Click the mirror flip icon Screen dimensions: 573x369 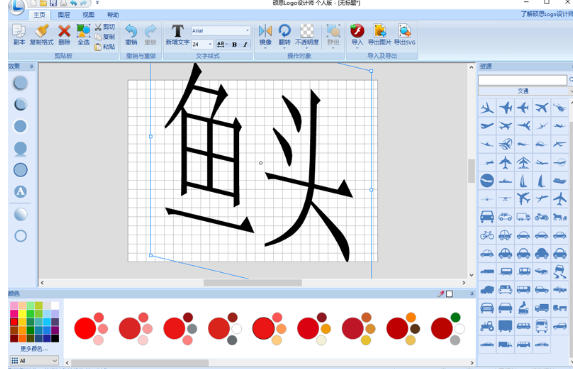point(265,31)
